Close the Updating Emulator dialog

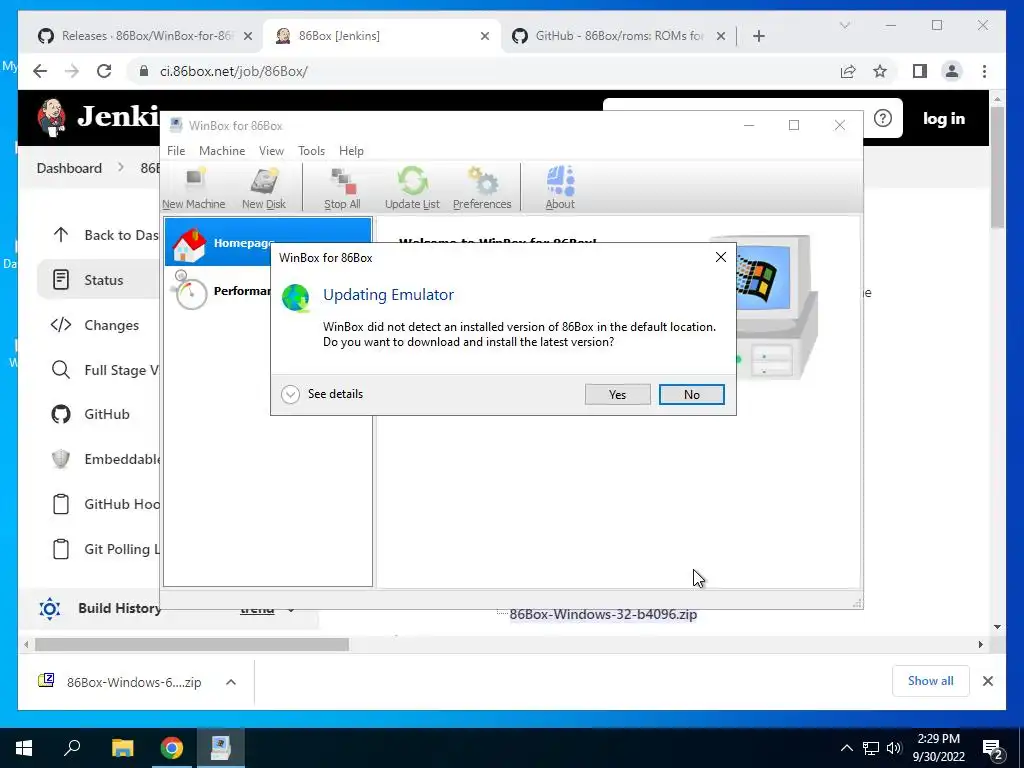pyautogui.click(x=720, y=257)
